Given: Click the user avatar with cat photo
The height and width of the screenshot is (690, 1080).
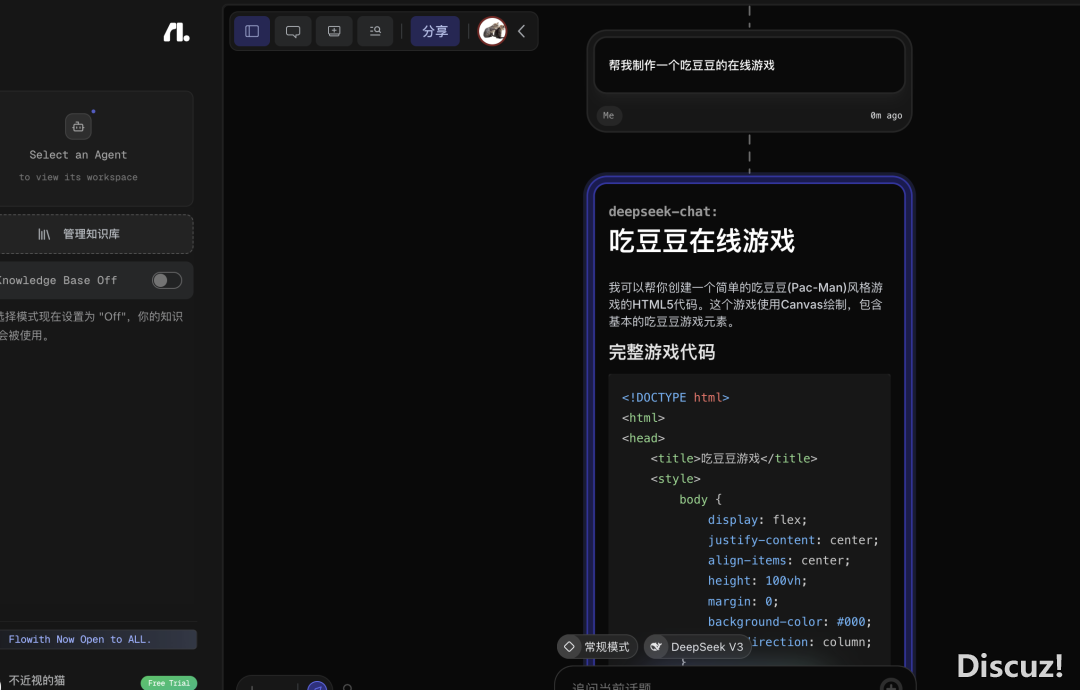Looking at the screenshot, I should click(492, 31).
